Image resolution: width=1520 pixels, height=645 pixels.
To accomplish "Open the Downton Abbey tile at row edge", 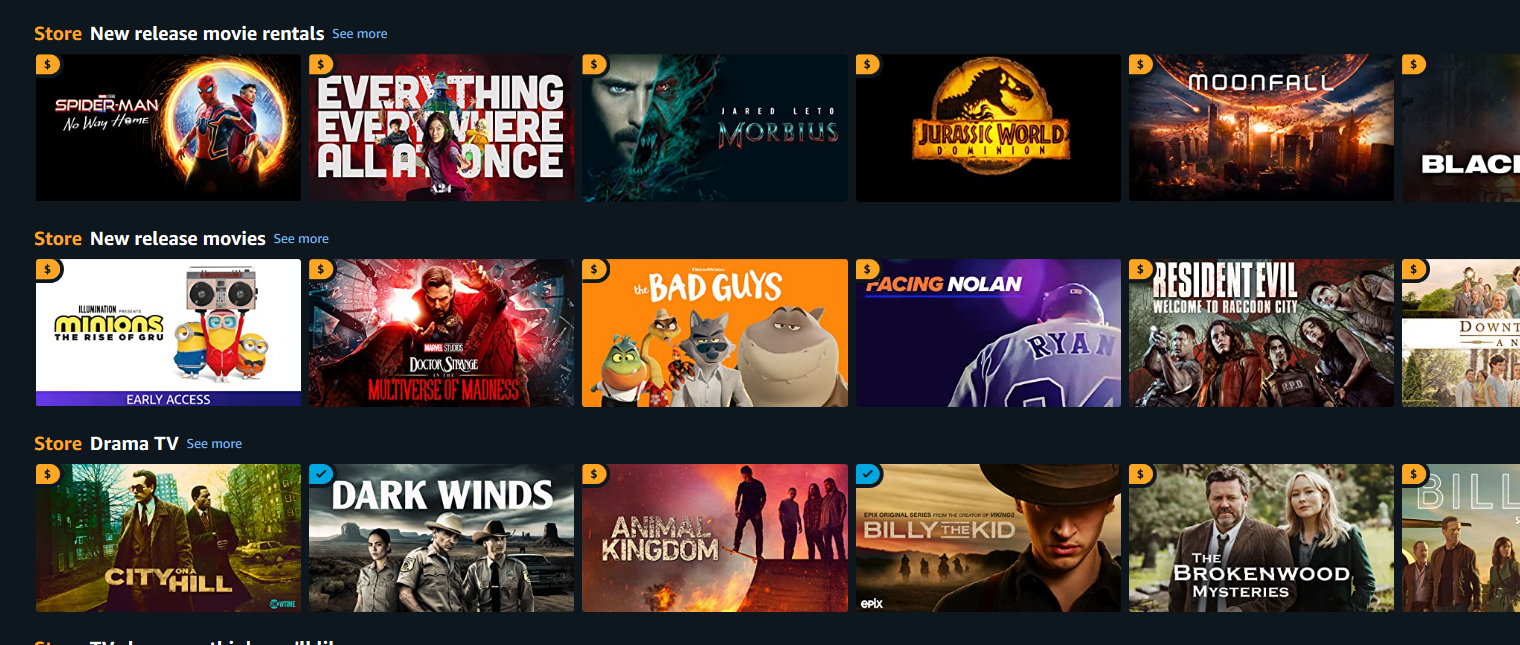I will point(1461,333).
